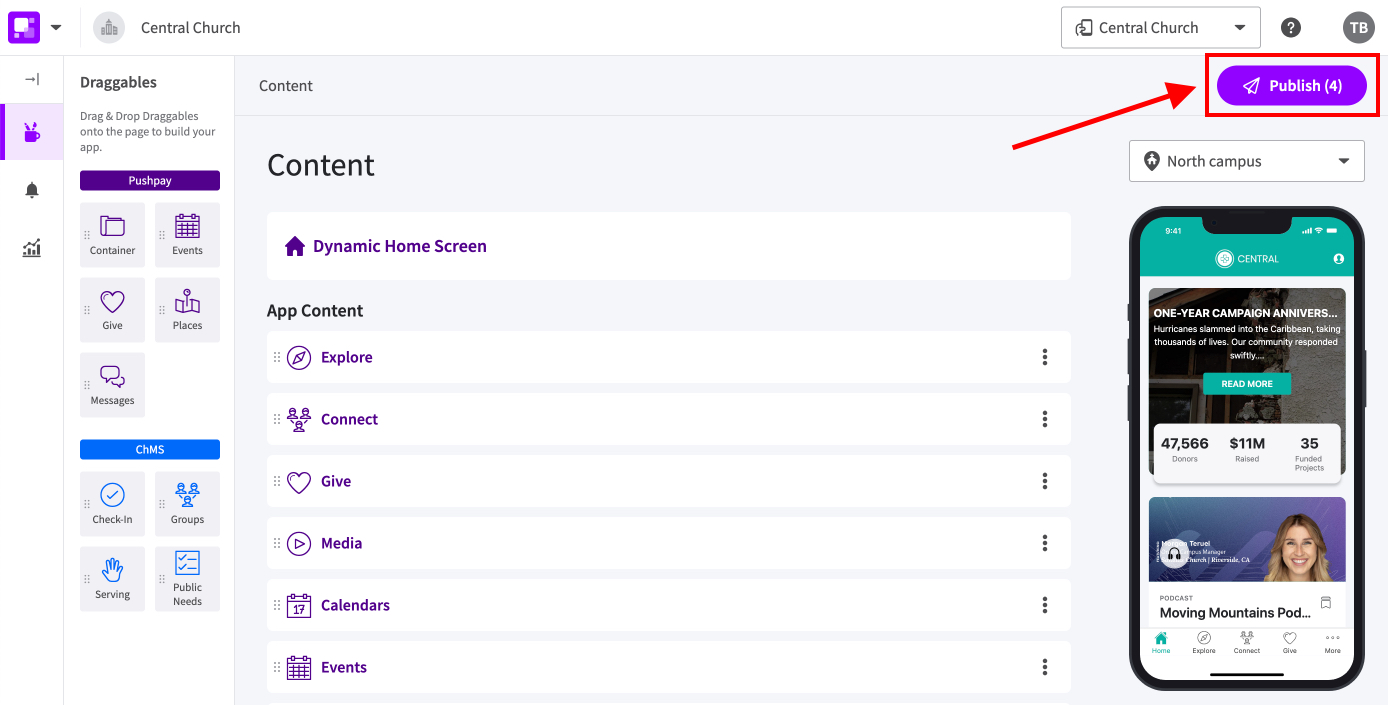Select the Groups draggable

(187, 504)
